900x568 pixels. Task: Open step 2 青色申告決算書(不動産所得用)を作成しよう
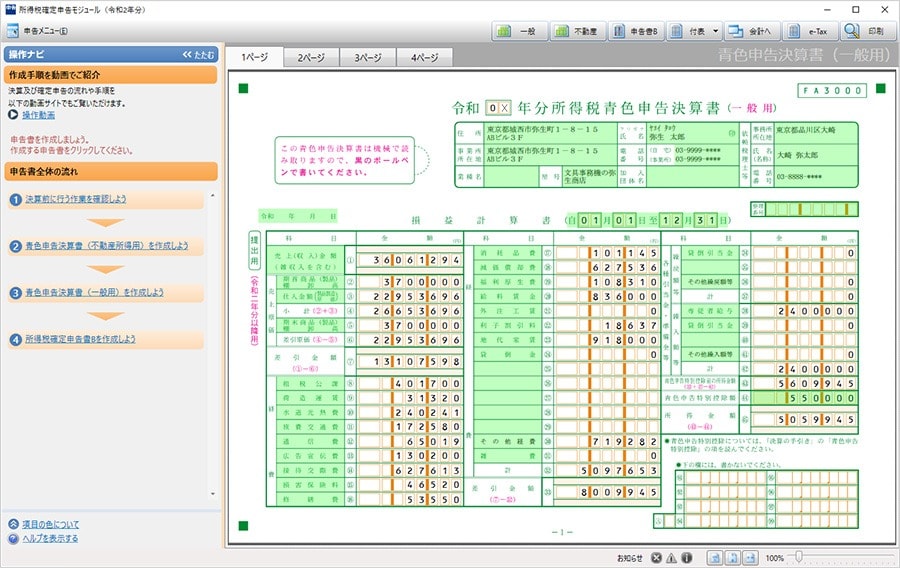tap(107, 246)
